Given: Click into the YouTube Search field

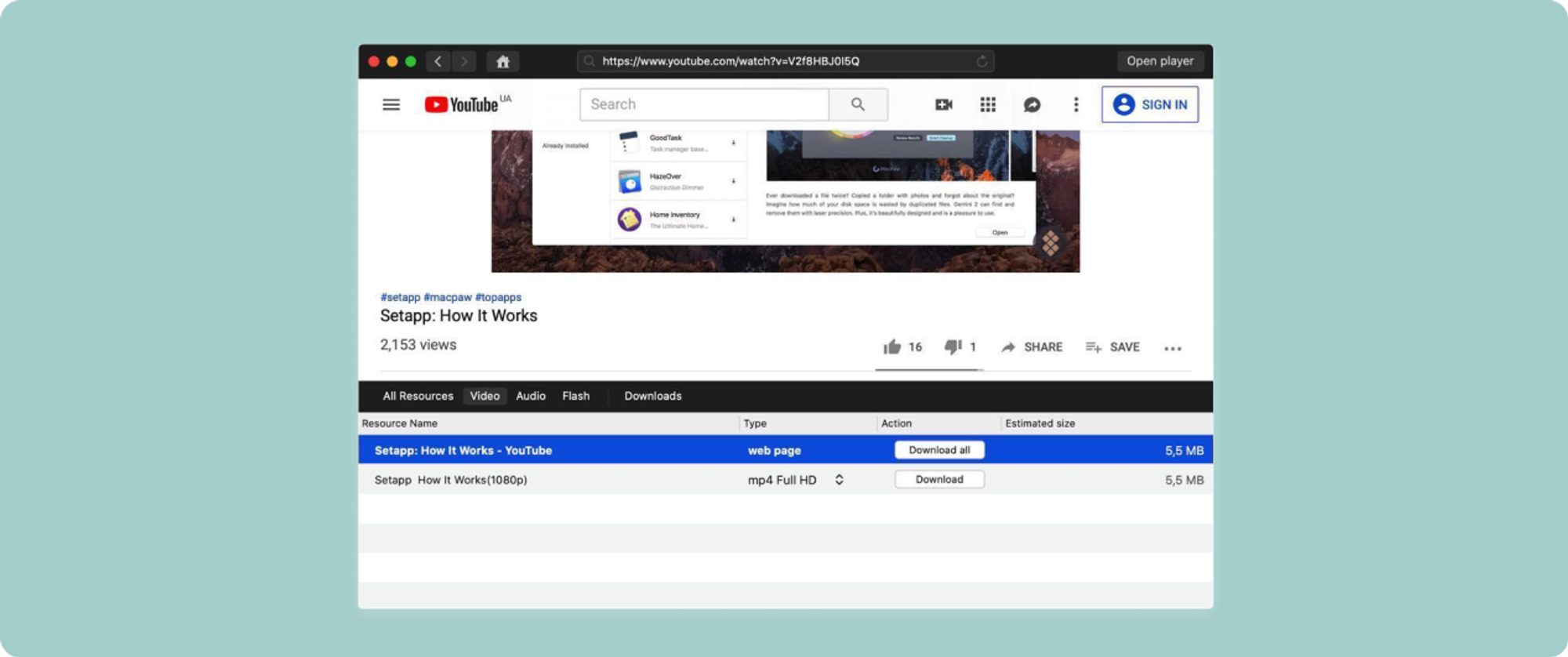Looking at the screenshot, I should click(x=703, y=104).
